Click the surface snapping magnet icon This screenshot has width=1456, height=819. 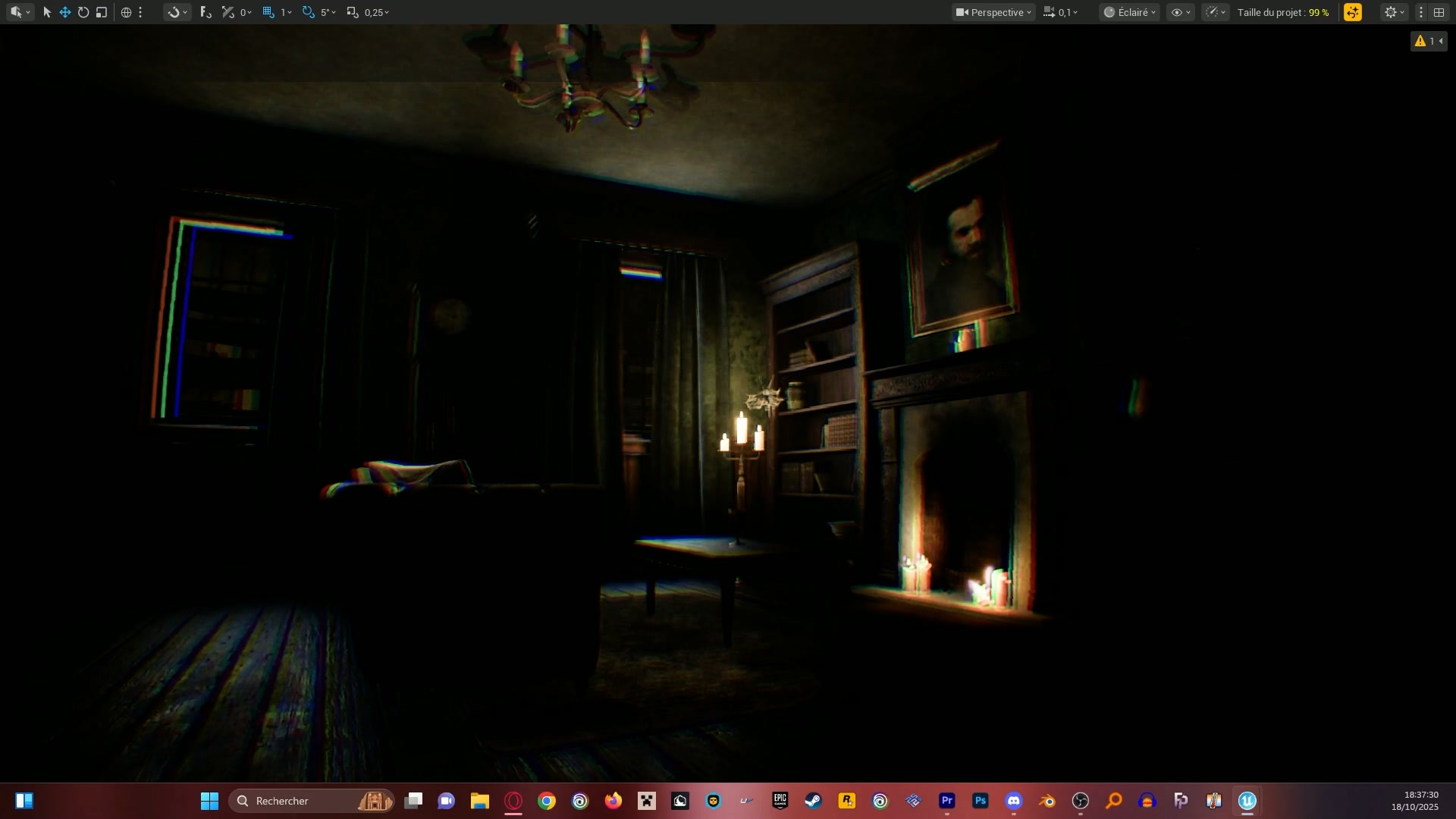tap(174, 12)
